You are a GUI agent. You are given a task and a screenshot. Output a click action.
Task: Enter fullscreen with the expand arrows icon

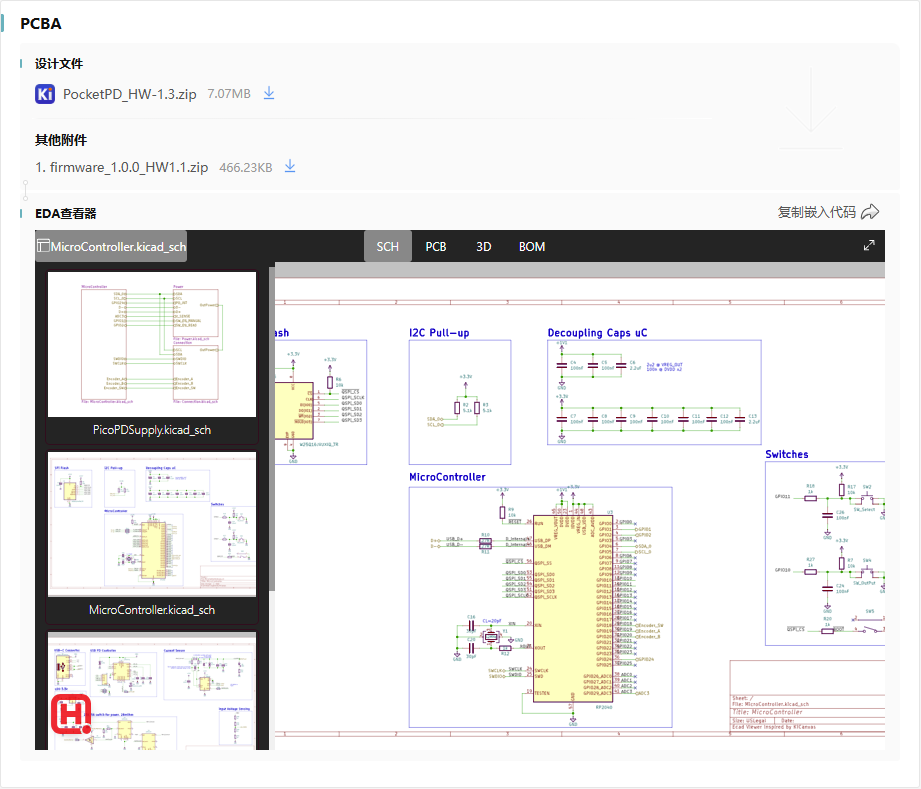click(x=869, y=243)
